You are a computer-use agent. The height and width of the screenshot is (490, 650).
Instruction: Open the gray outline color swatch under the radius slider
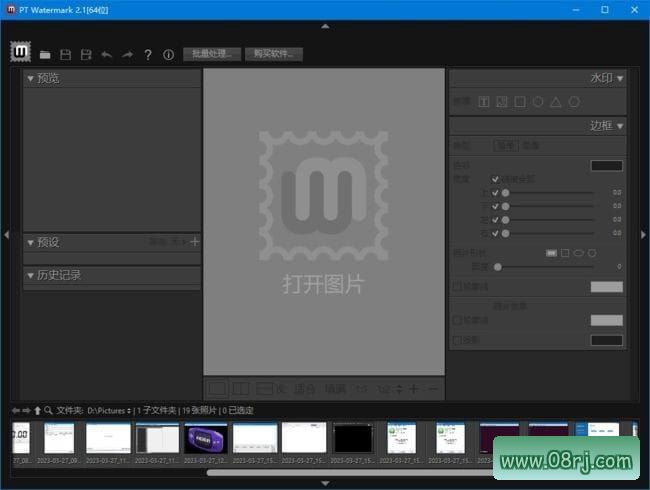tap(606, 286)
